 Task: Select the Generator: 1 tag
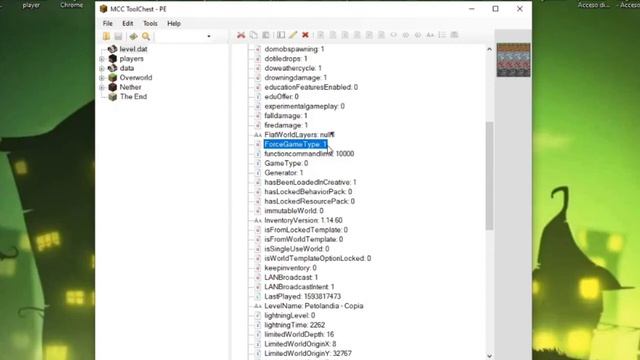284,173
